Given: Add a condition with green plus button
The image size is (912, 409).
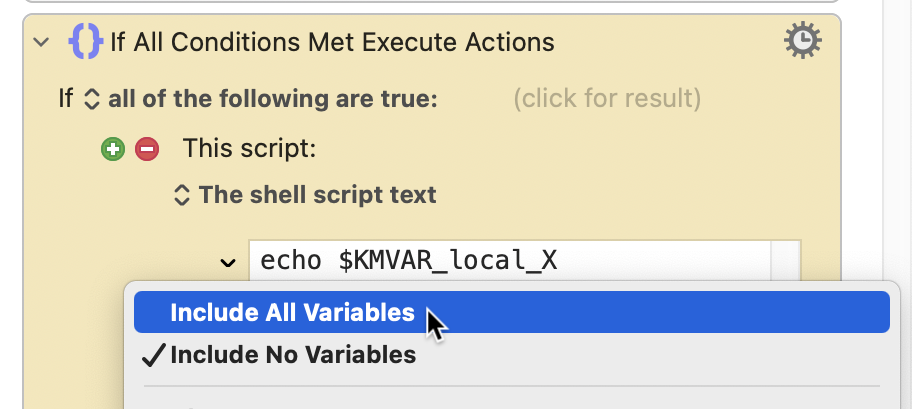Looking at the screenshot, I should (113, 150).
